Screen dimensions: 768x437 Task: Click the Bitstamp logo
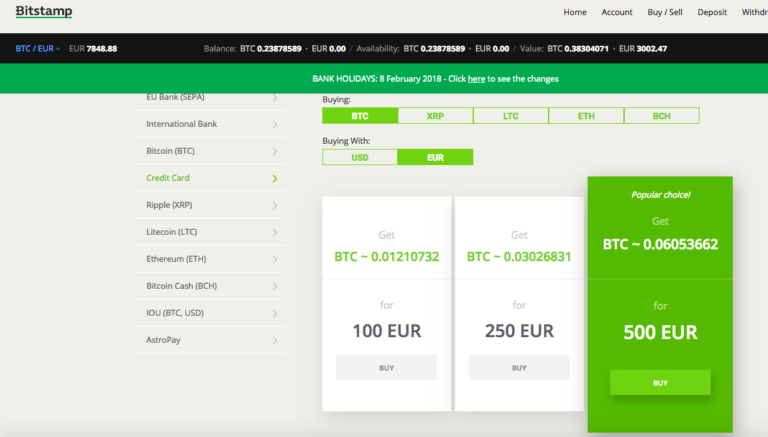44,11
